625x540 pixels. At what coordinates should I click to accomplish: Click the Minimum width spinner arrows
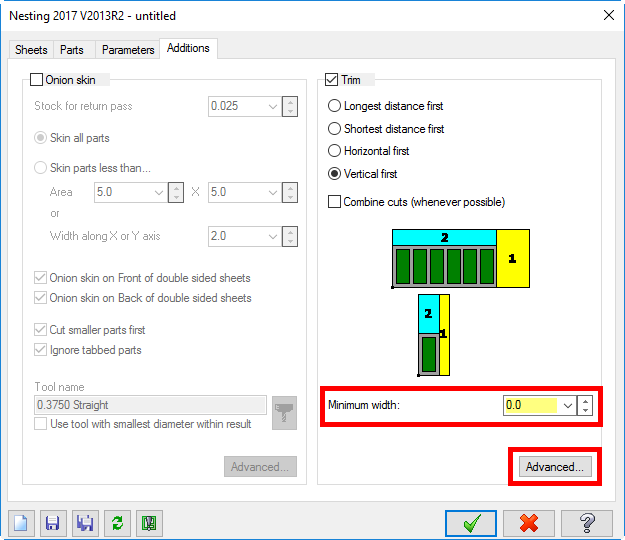tap(585, 406)
